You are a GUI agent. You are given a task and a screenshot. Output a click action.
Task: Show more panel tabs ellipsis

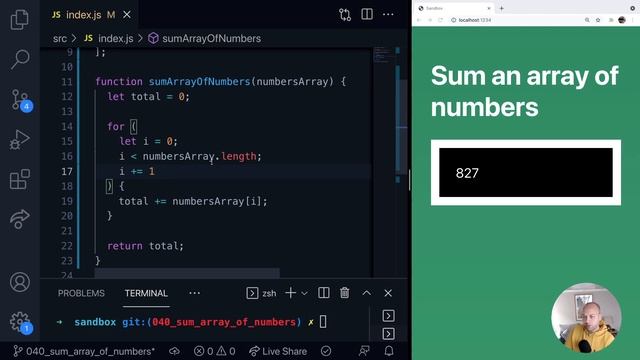[x=195, y=293]
